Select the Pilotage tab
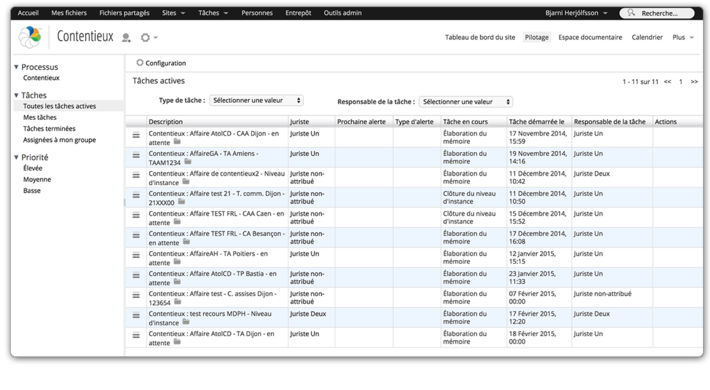The image size is (710, 390). click(x=537, y=37)
